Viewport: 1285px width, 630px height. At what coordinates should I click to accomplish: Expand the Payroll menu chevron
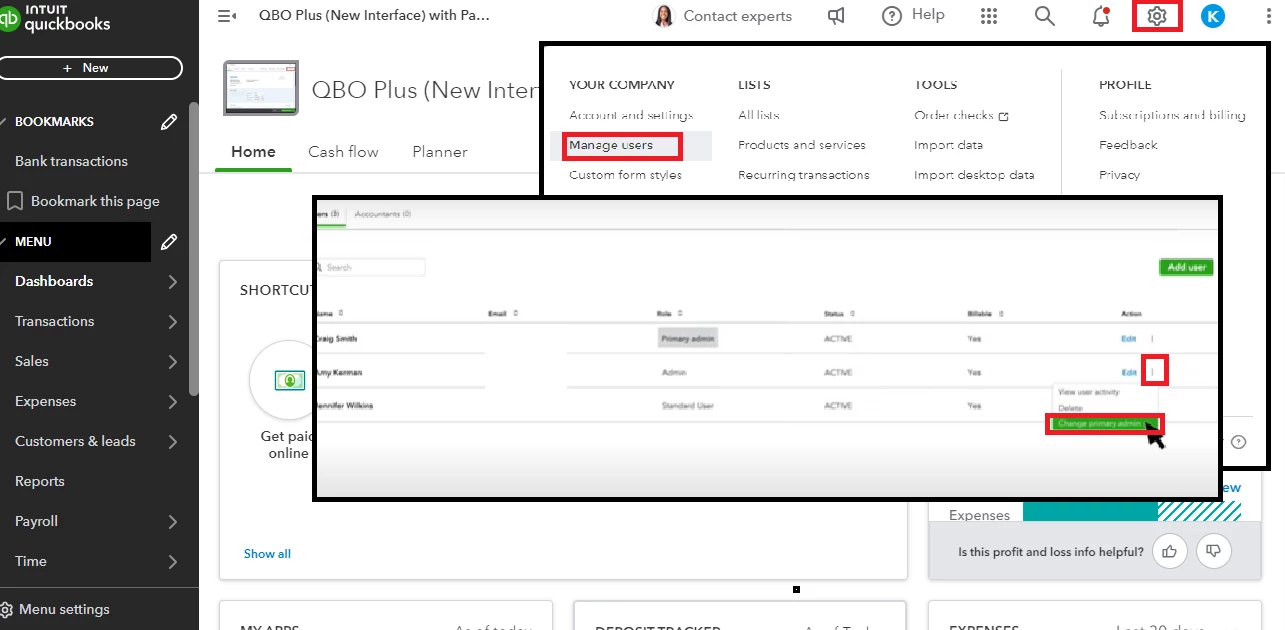pos(173,521)
